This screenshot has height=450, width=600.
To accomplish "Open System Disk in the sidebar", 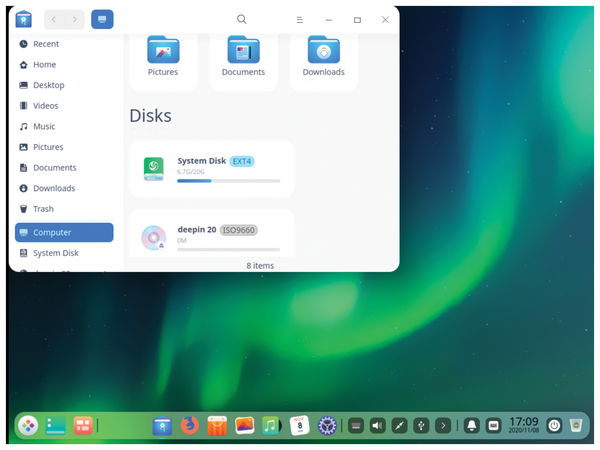I will [x=64, y=253].
